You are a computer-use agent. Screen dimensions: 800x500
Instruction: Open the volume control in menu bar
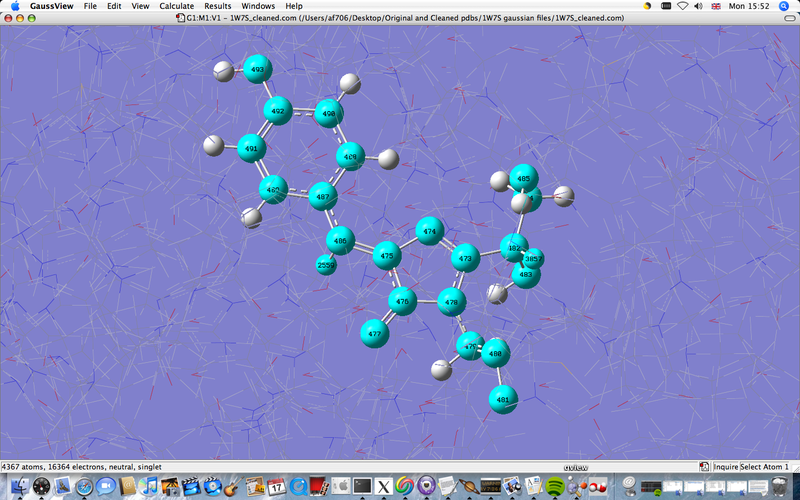tap(699, 6)
